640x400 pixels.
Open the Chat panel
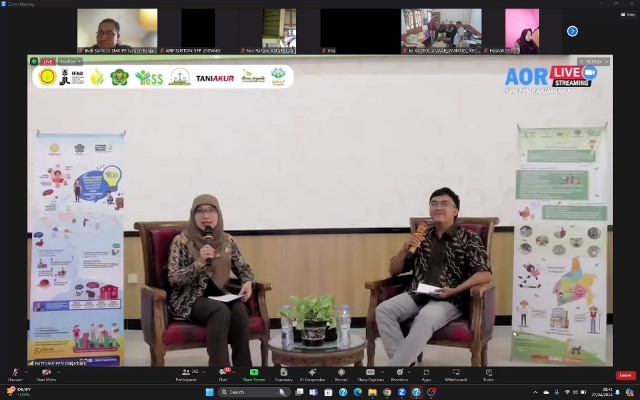[x=223, y=375]
